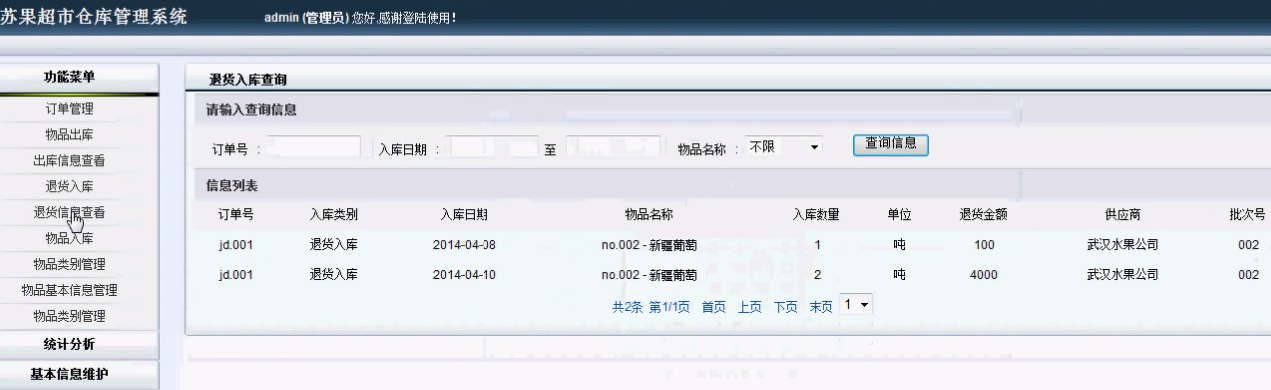This screenshot has width=1271, height=390.
Task: Click the 下页 pagination link
Action: point(785,307)
